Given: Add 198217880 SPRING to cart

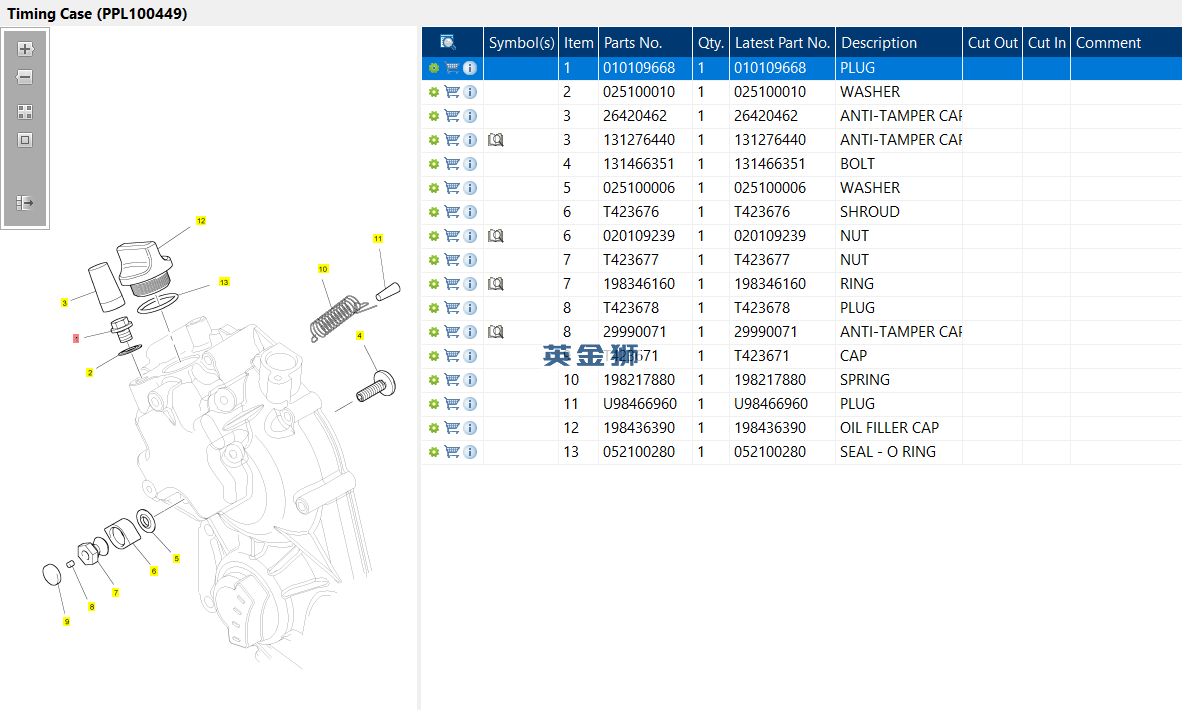Looking at the screenshot, I should (x=452, y=380).
